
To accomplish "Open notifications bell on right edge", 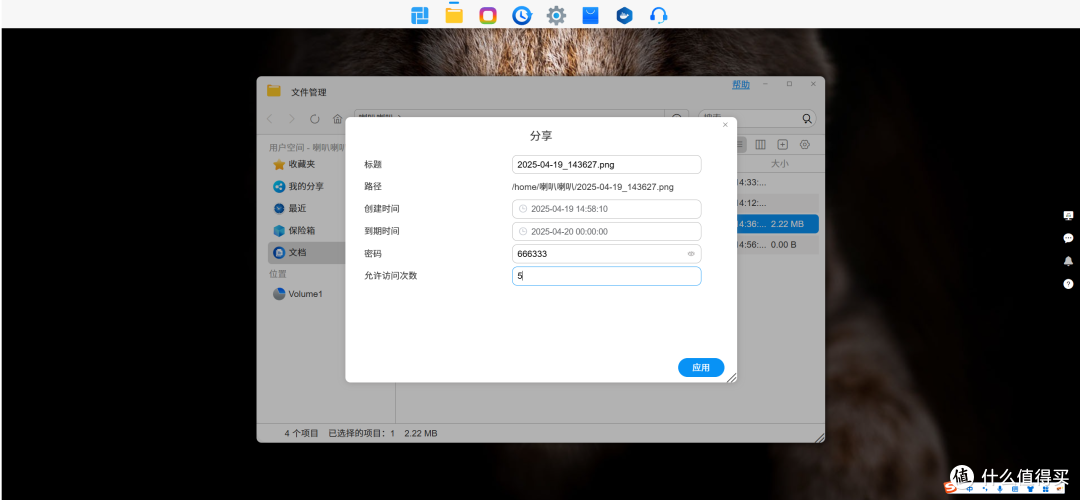I will [1068, 261].
